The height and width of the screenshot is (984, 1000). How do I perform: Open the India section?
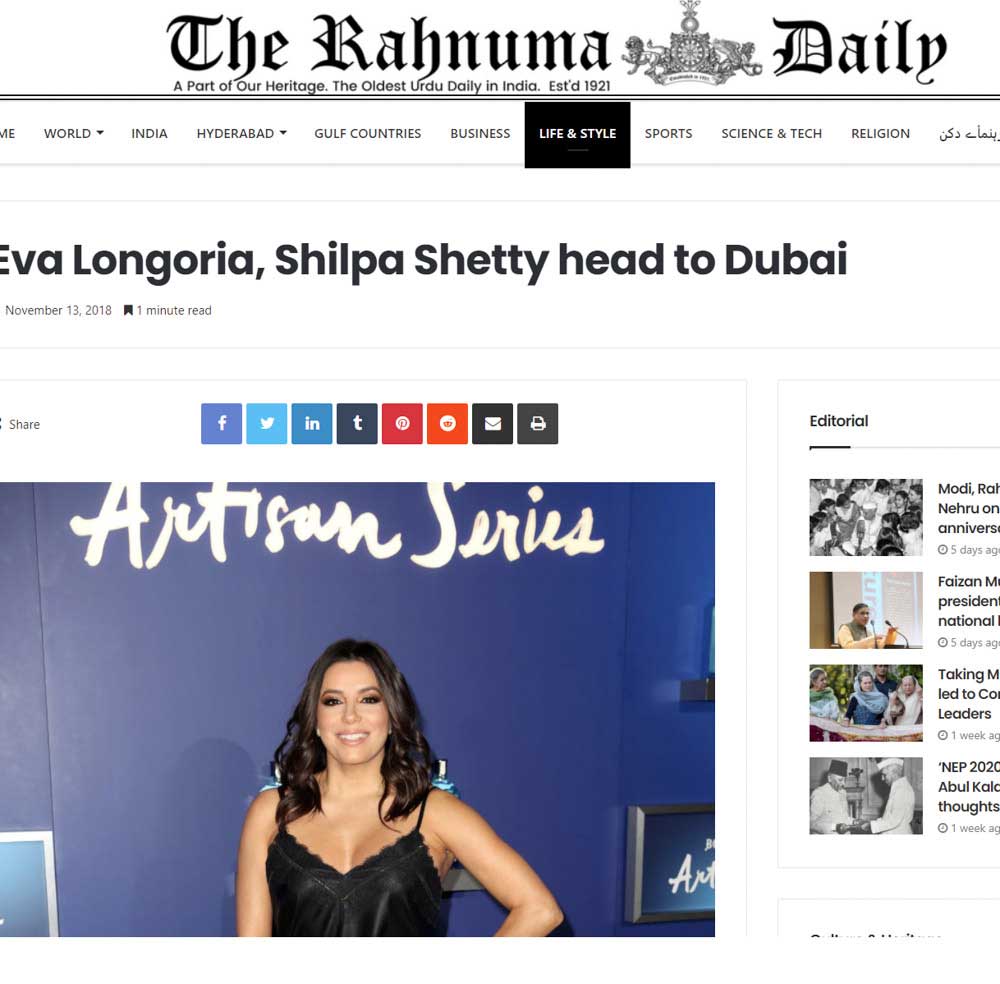click(149, 133)
